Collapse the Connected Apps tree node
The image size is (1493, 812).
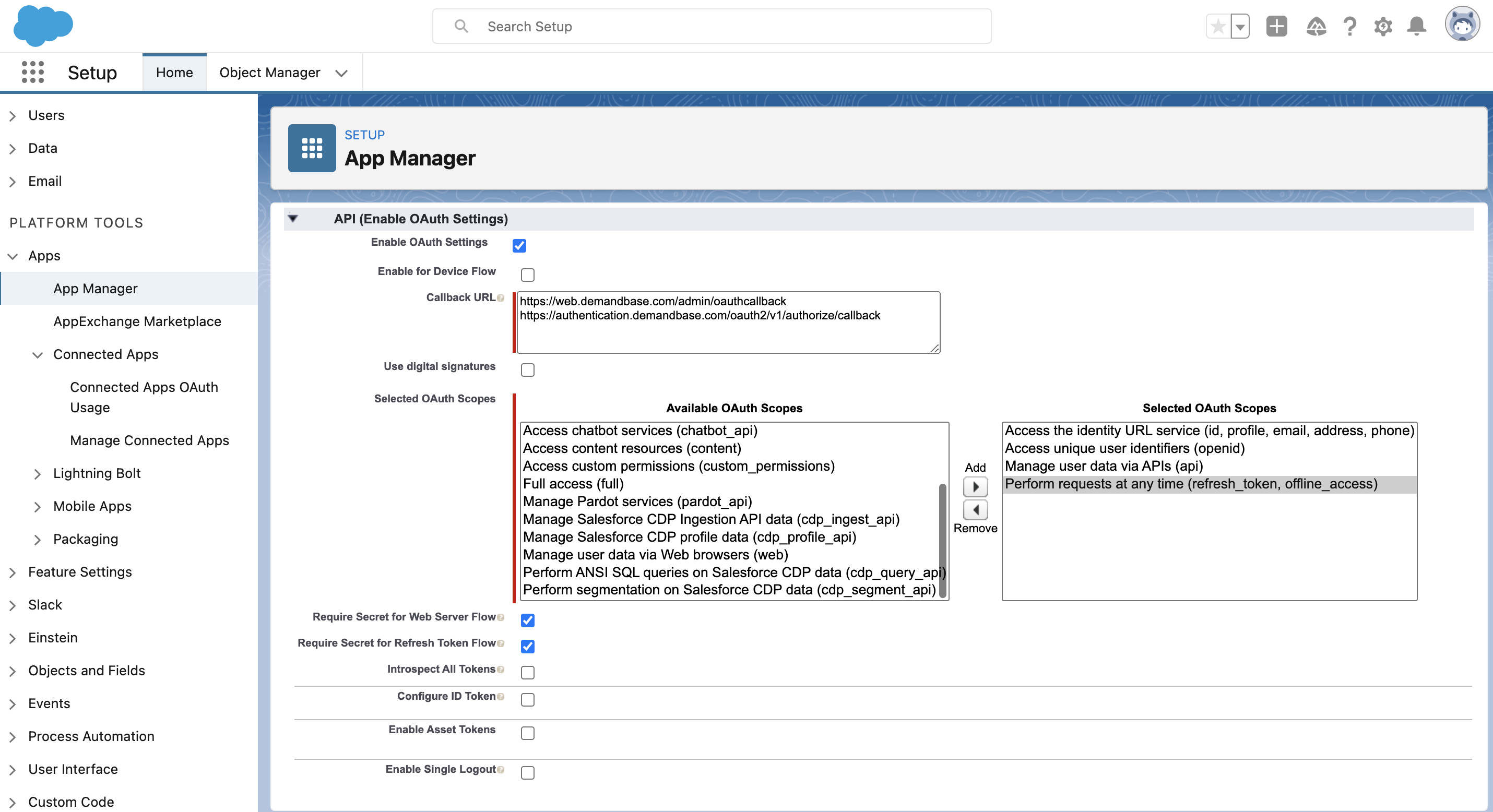tap(38, 355)
